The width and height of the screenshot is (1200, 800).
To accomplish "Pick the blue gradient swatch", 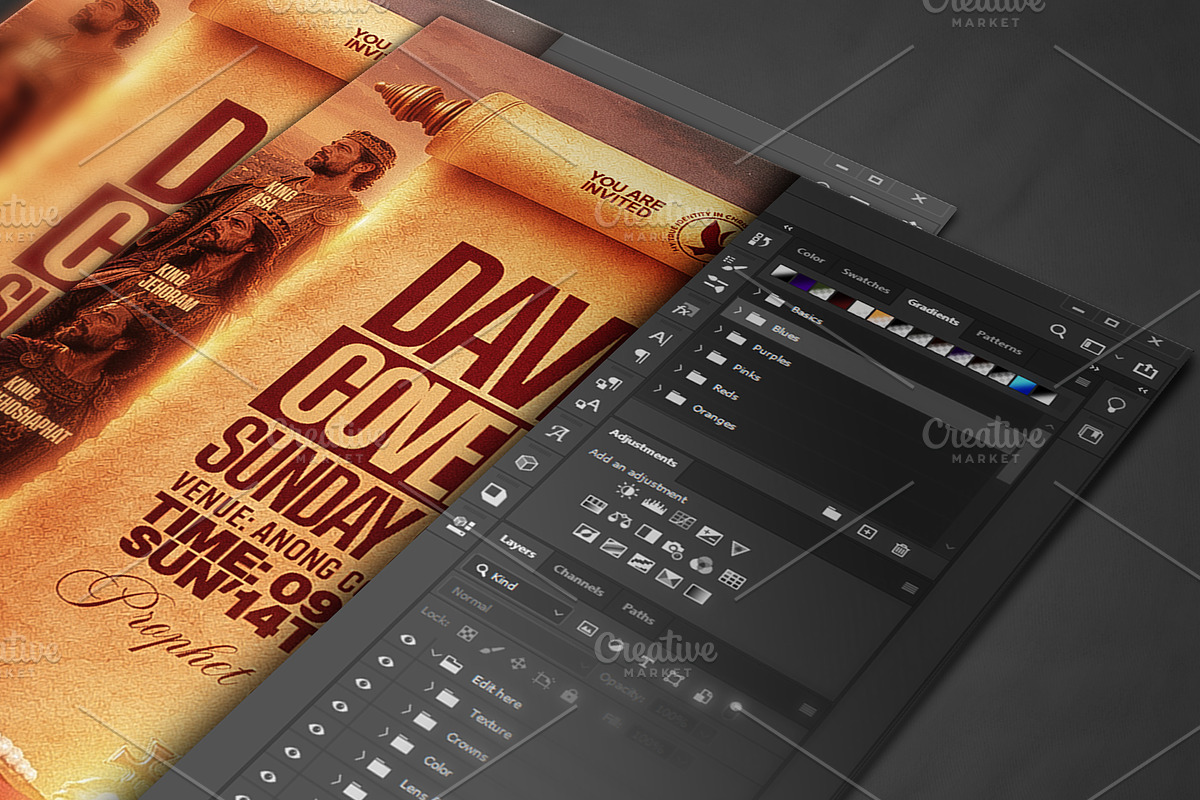I will tap(1022, 385).
